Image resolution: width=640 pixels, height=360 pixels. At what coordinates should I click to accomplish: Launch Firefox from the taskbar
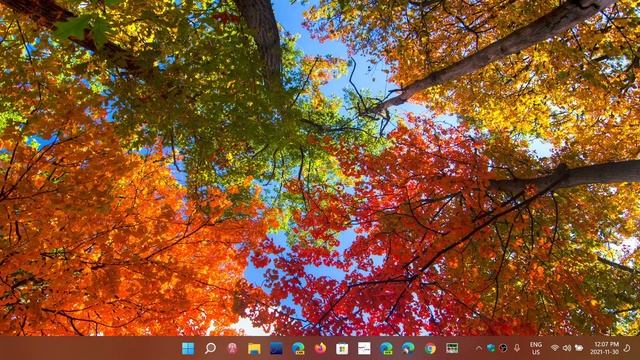(320, 348)
